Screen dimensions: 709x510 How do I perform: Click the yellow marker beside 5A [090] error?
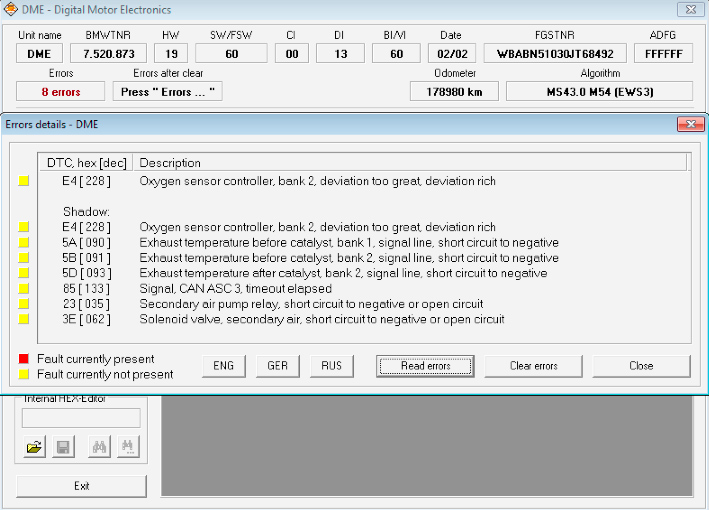[24, 243]
